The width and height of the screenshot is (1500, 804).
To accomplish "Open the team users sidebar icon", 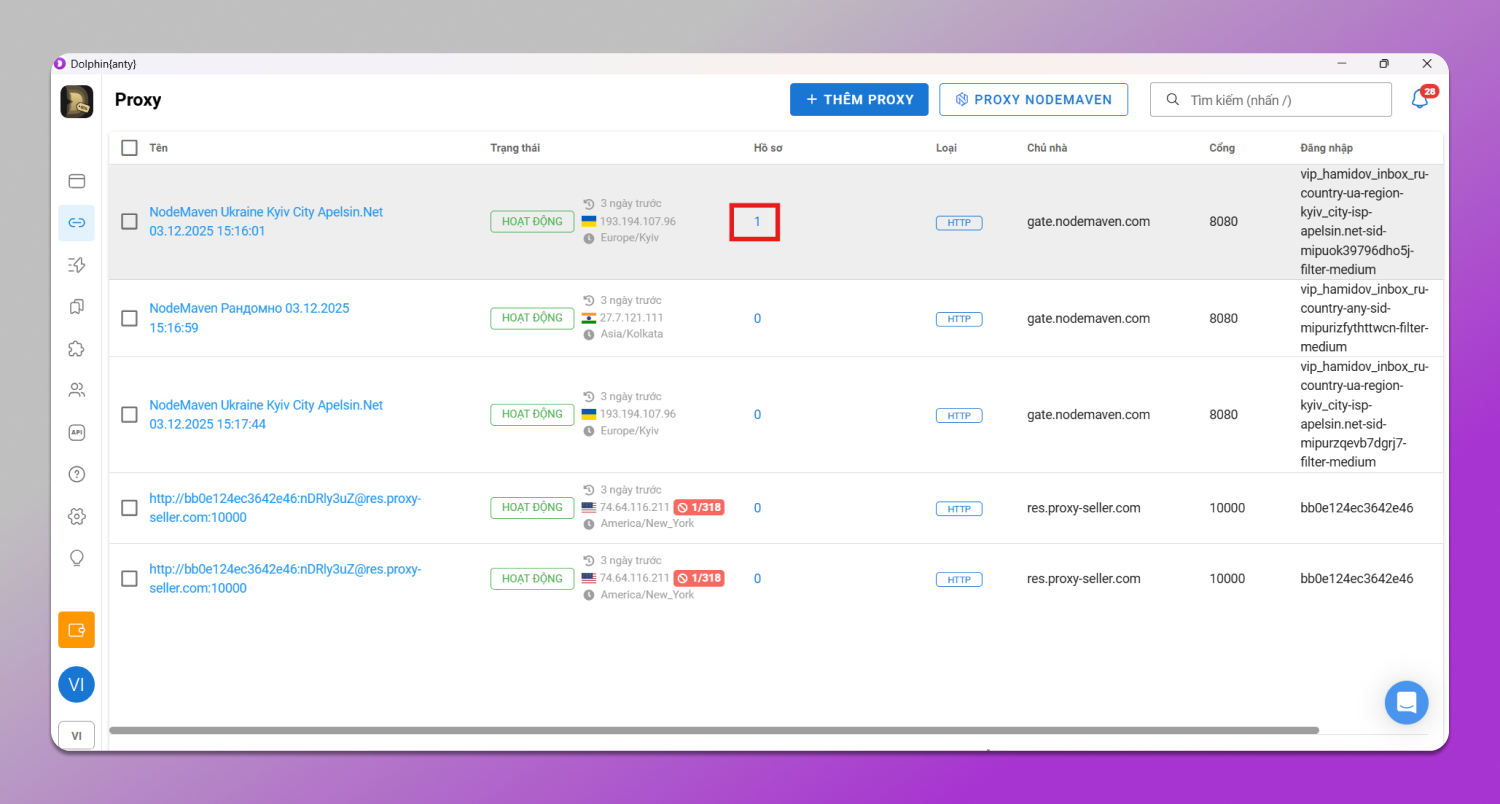I will pos(76,390).
